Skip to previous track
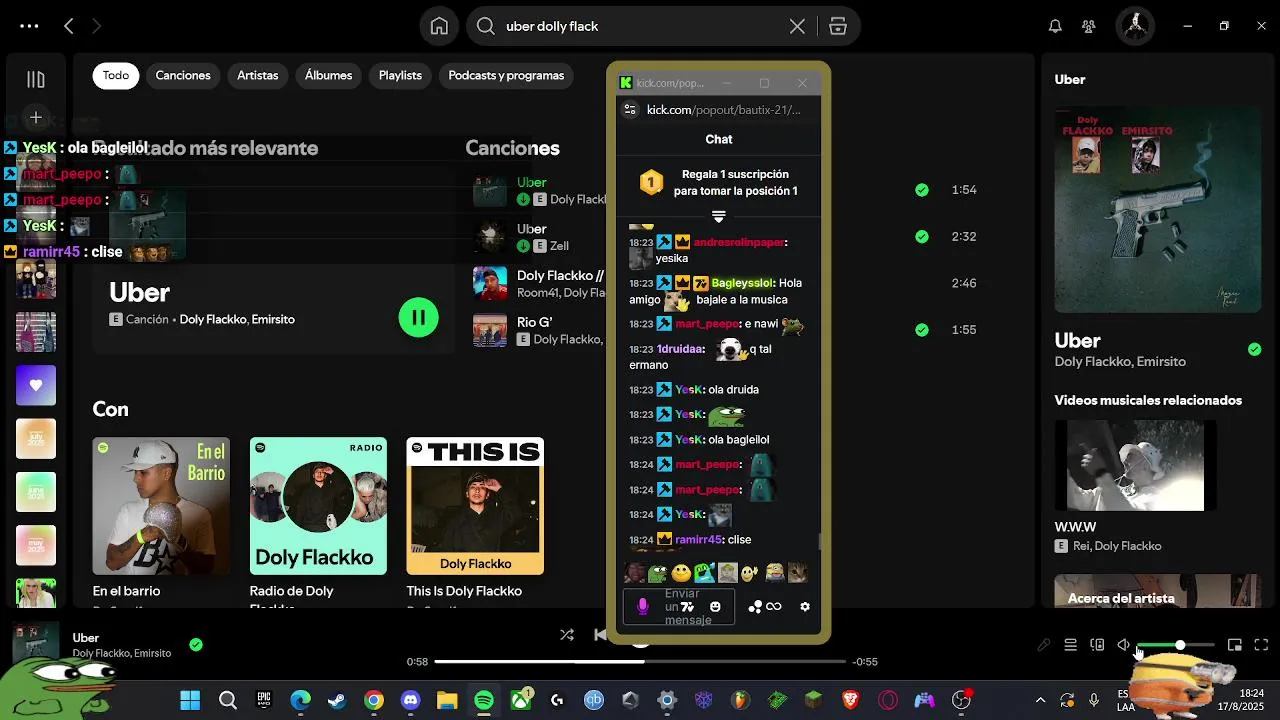The width and height of the screenshot is (1280, 720). pos(600,634)
